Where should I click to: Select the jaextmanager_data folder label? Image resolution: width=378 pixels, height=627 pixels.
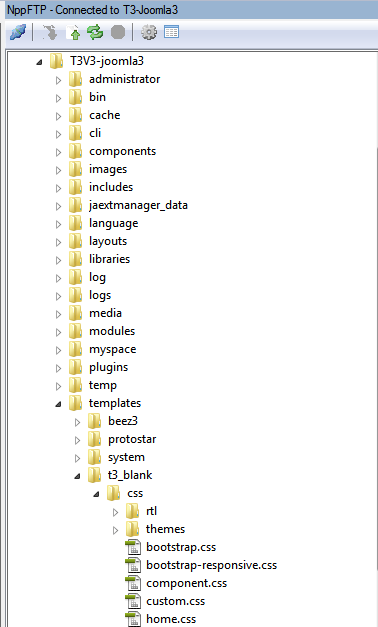[138, 205]
